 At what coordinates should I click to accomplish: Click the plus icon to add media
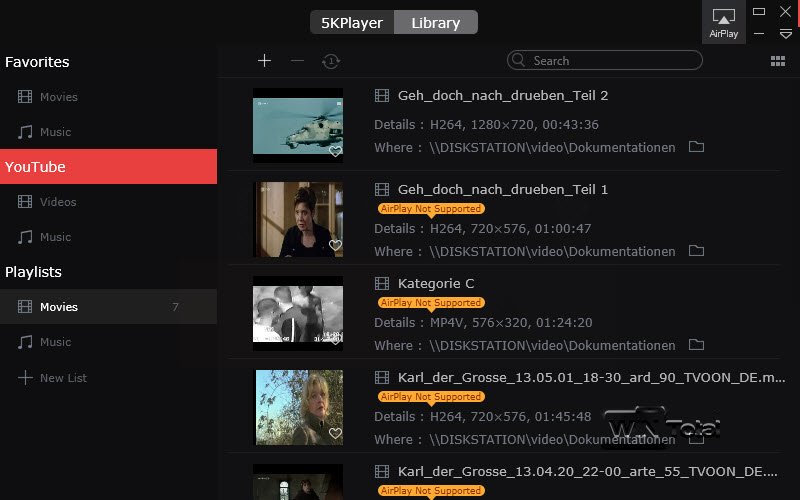[264, 61]
